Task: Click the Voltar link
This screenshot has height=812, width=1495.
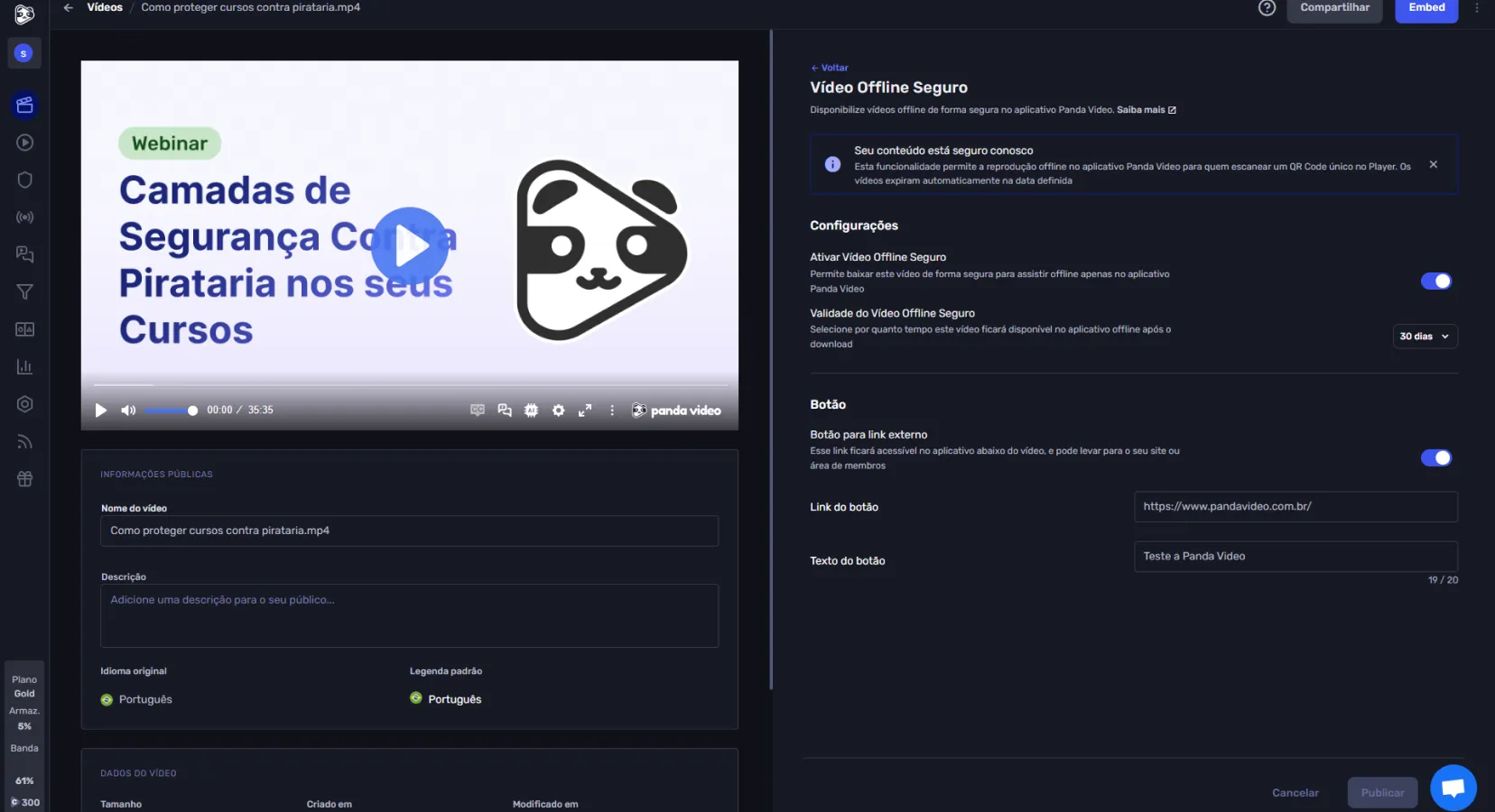Action: pos(829,68)
